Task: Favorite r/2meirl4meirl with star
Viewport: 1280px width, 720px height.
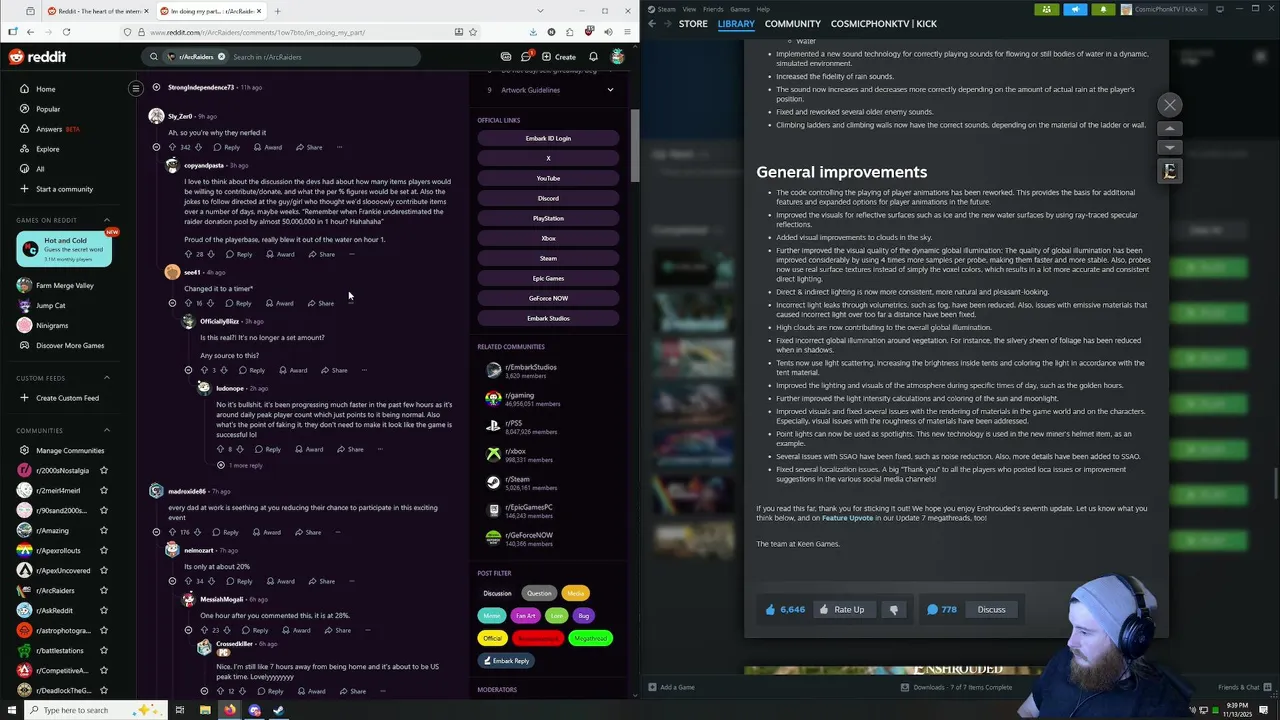Action: point(103,490)
